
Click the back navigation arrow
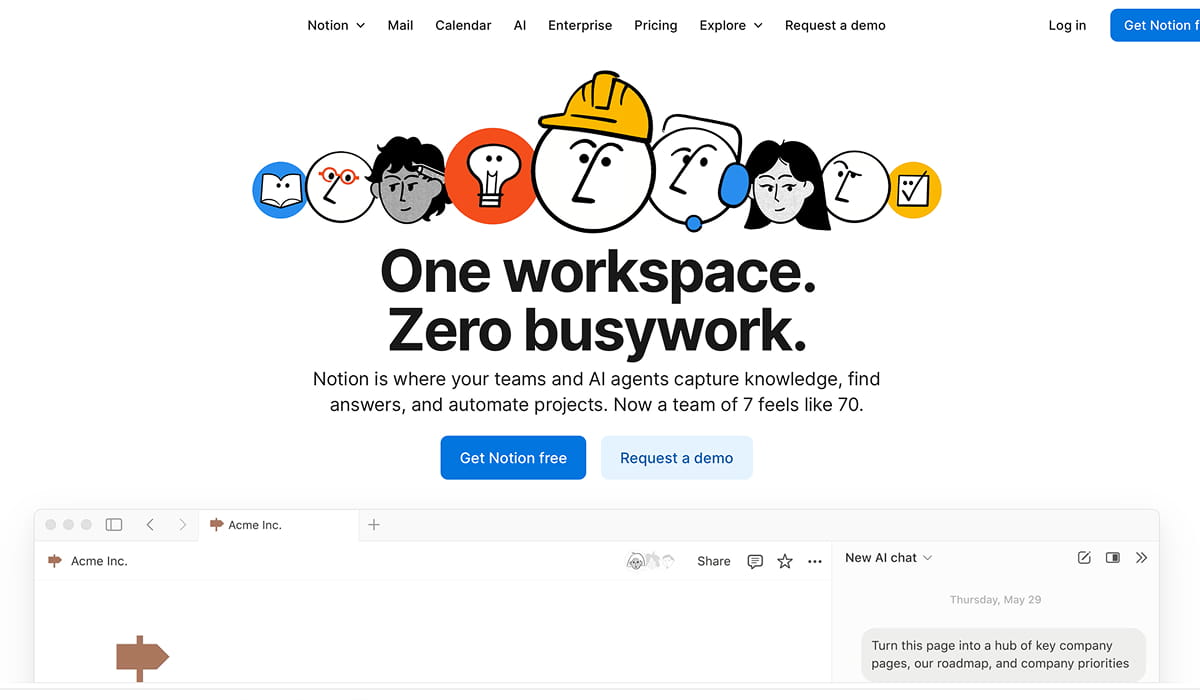(150, 524)
